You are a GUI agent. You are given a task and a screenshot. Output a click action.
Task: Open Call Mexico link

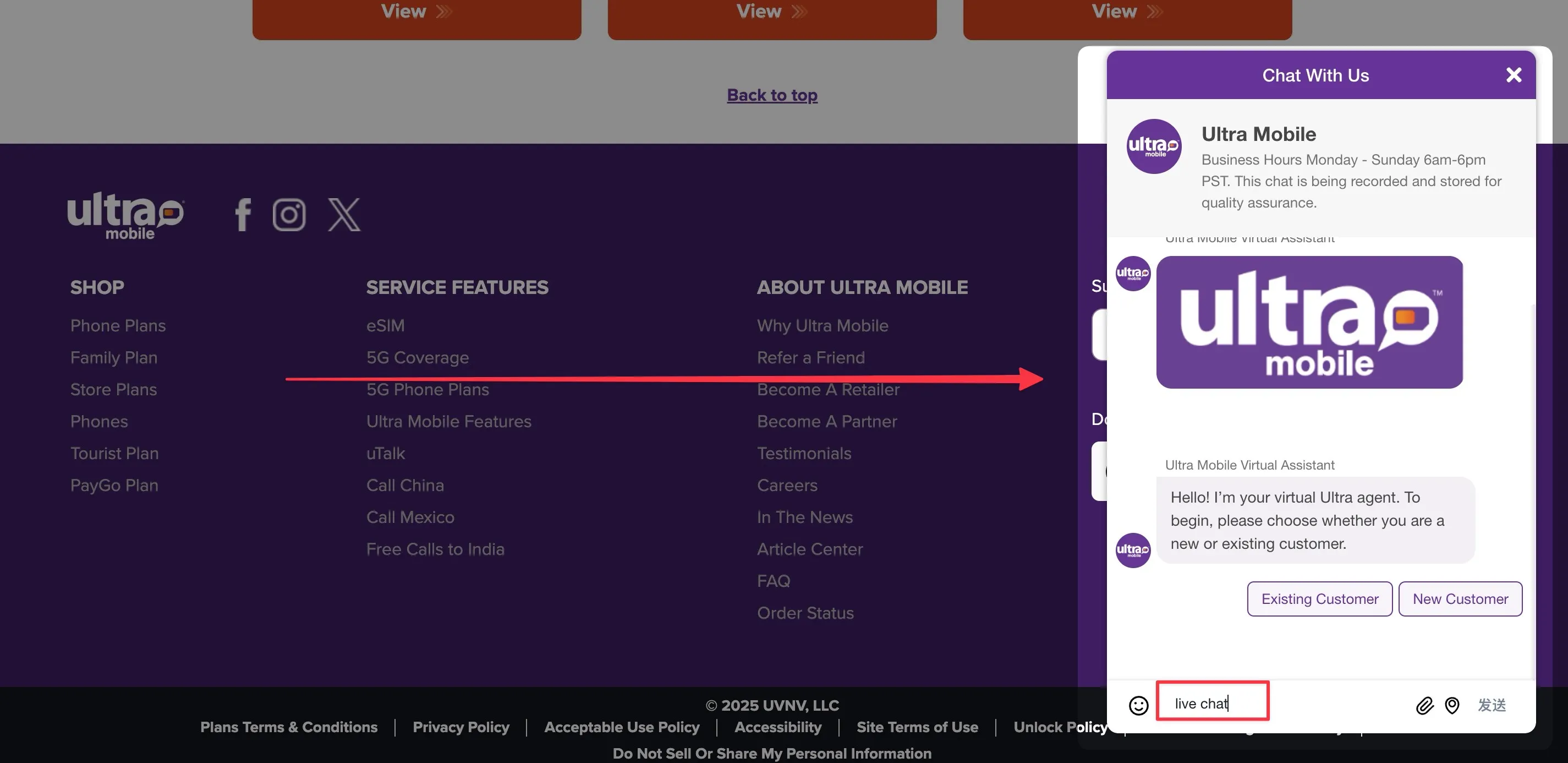pos(410,517)
